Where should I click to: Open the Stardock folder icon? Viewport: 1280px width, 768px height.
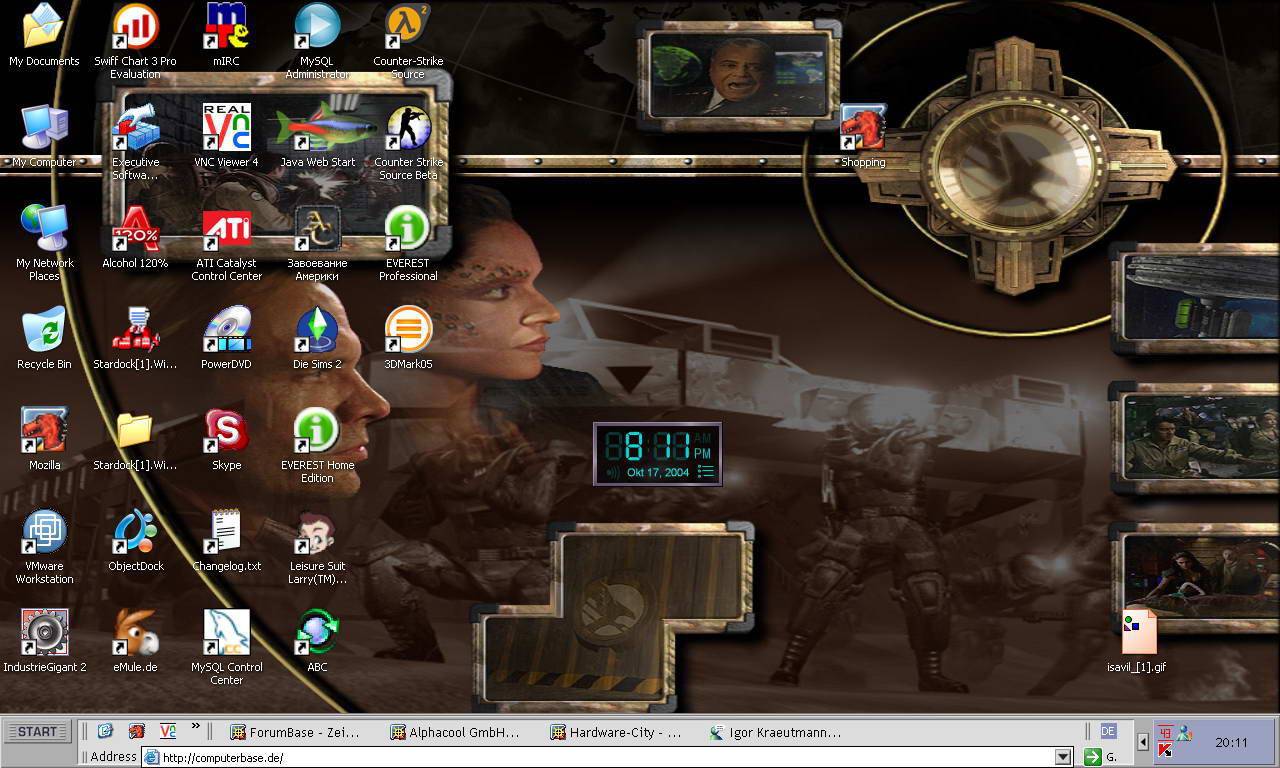click(135, 439)
